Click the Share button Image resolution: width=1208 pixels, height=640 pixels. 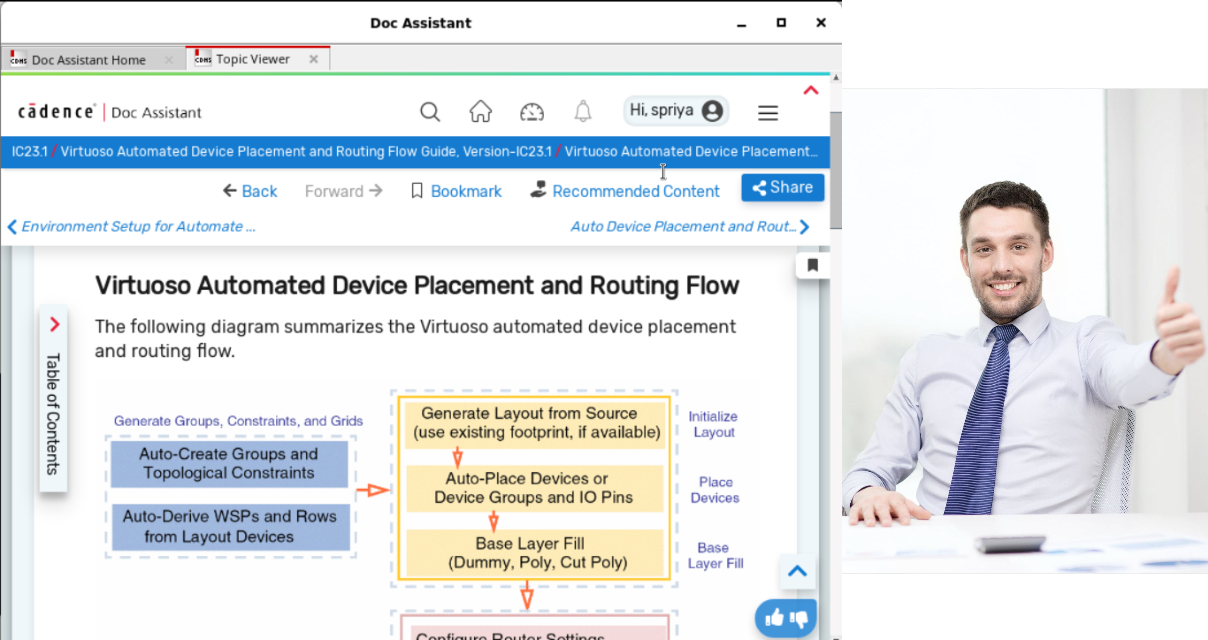pos(782,187)
